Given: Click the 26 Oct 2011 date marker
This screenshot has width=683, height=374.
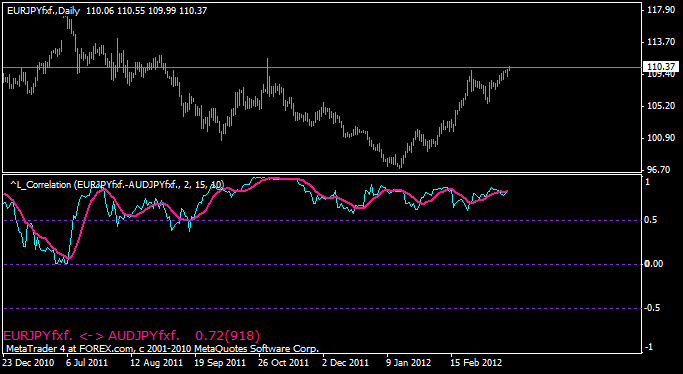Looking at the screenshot, I should pos(283,363).
